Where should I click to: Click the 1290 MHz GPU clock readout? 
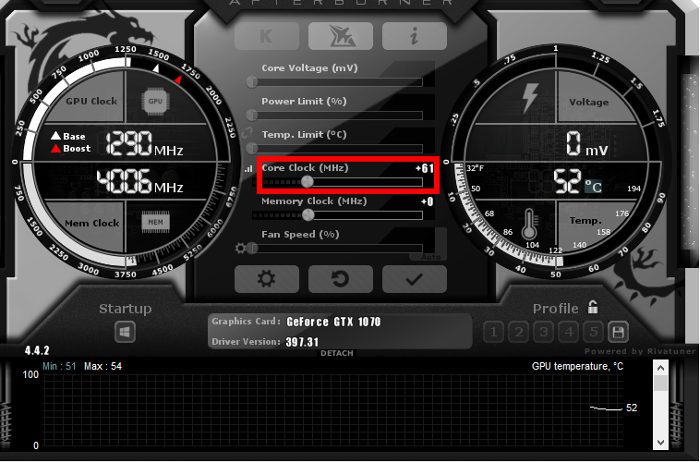pos(144,143)
